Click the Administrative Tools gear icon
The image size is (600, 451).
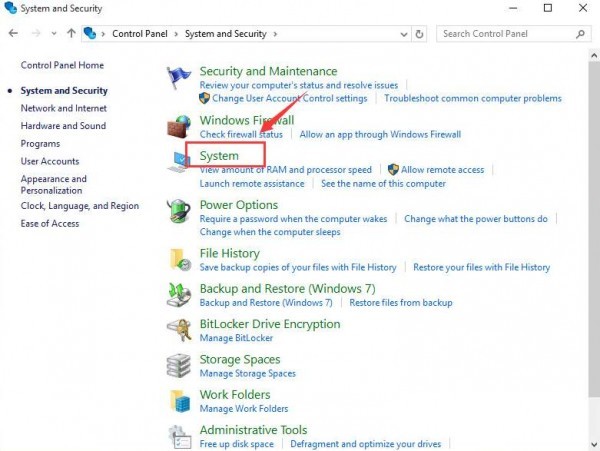pyautogui.click(x=179, y=436)
